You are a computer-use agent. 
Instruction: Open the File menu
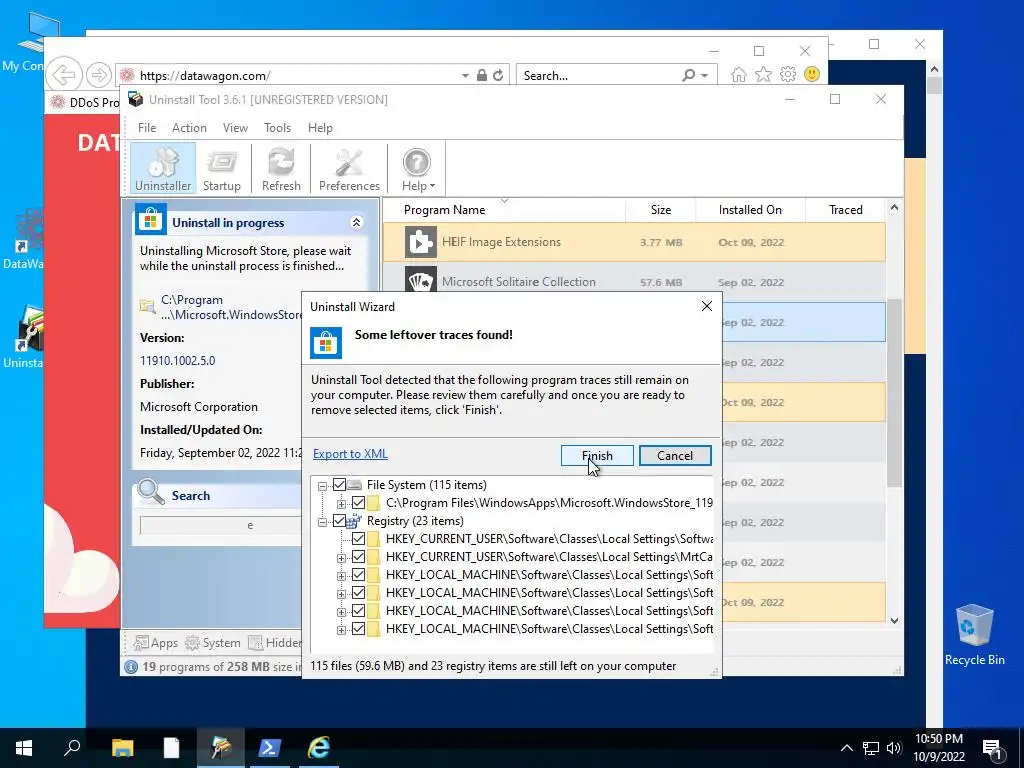click(147, 128)
